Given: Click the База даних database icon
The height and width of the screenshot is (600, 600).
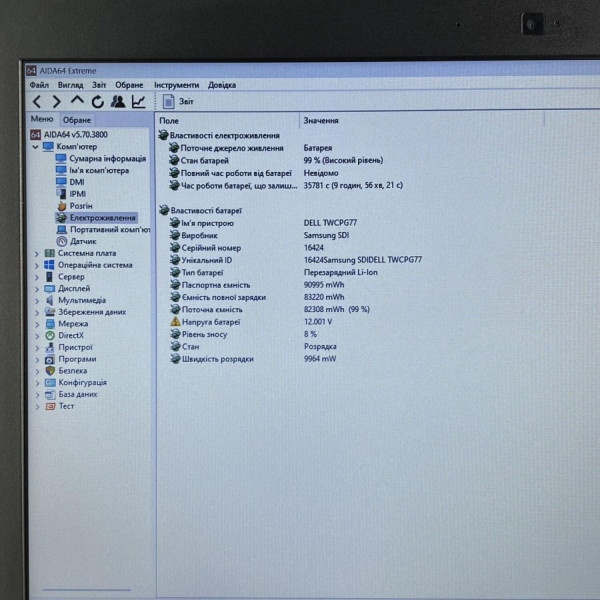Looking at the screenshot, I should pos(50,394).
